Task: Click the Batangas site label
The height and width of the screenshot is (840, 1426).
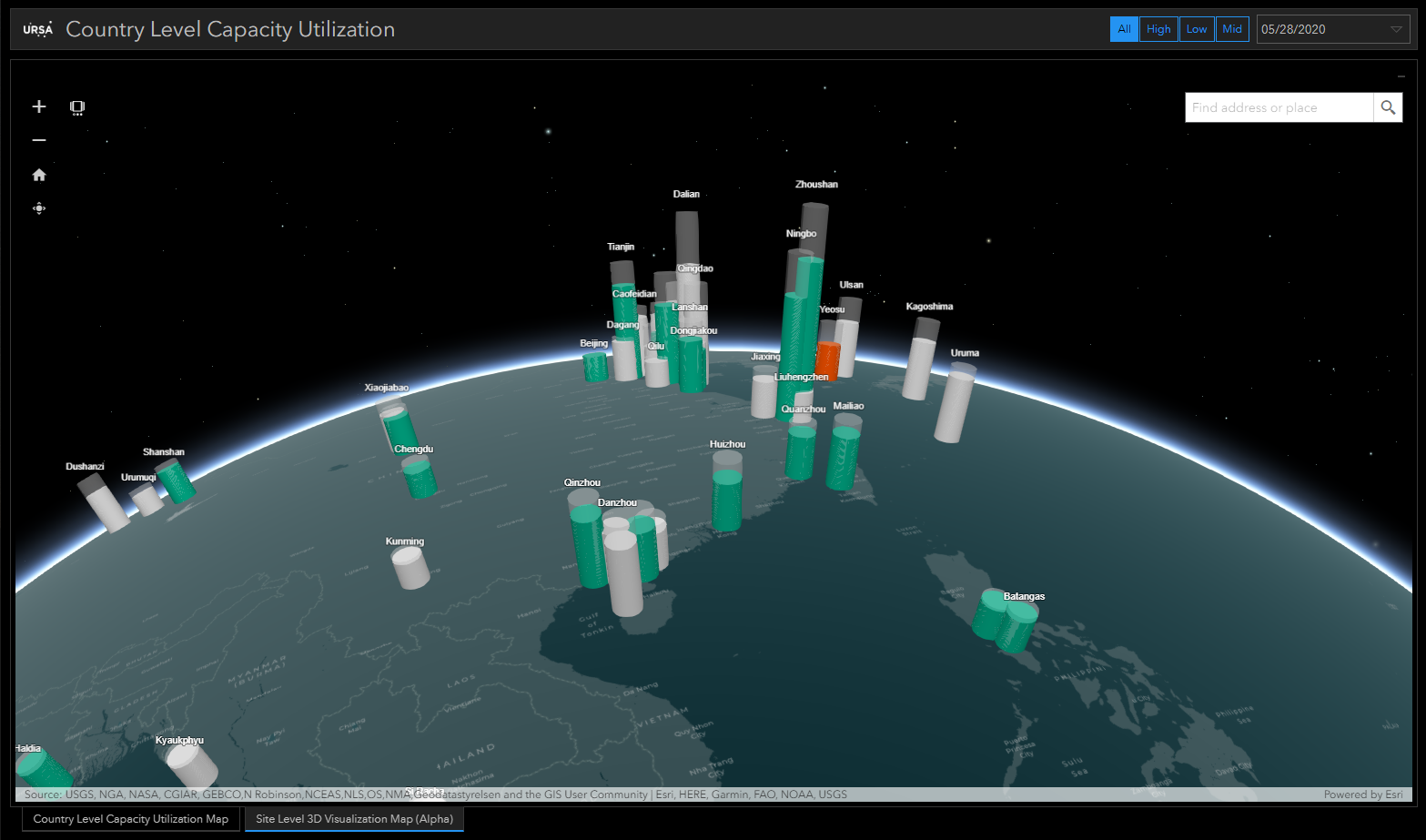Action: [x=1024, y=597]
